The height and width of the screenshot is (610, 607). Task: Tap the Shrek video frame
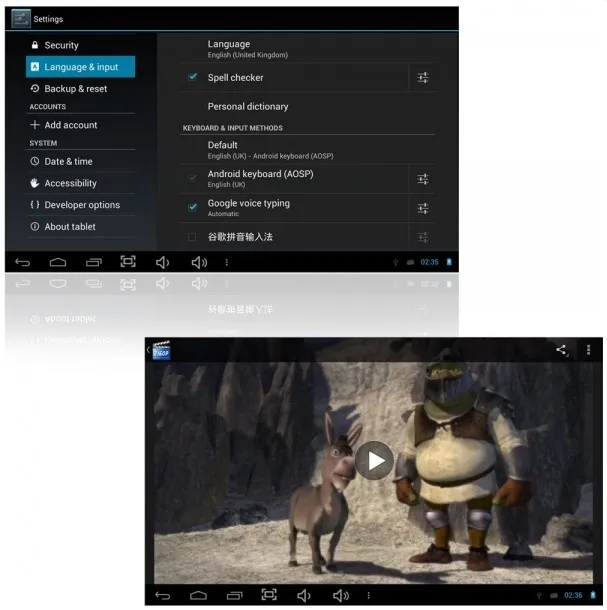coord(373,473)
